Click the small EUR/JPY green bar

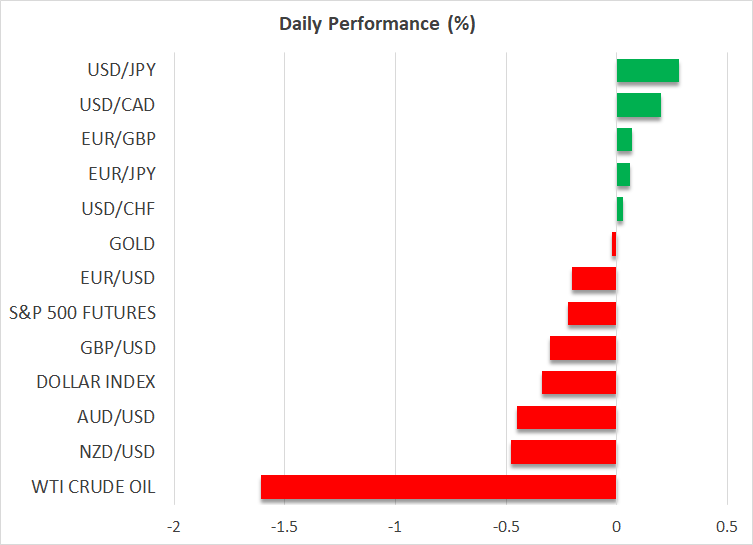pyautogui.click(x=623, y=174)
